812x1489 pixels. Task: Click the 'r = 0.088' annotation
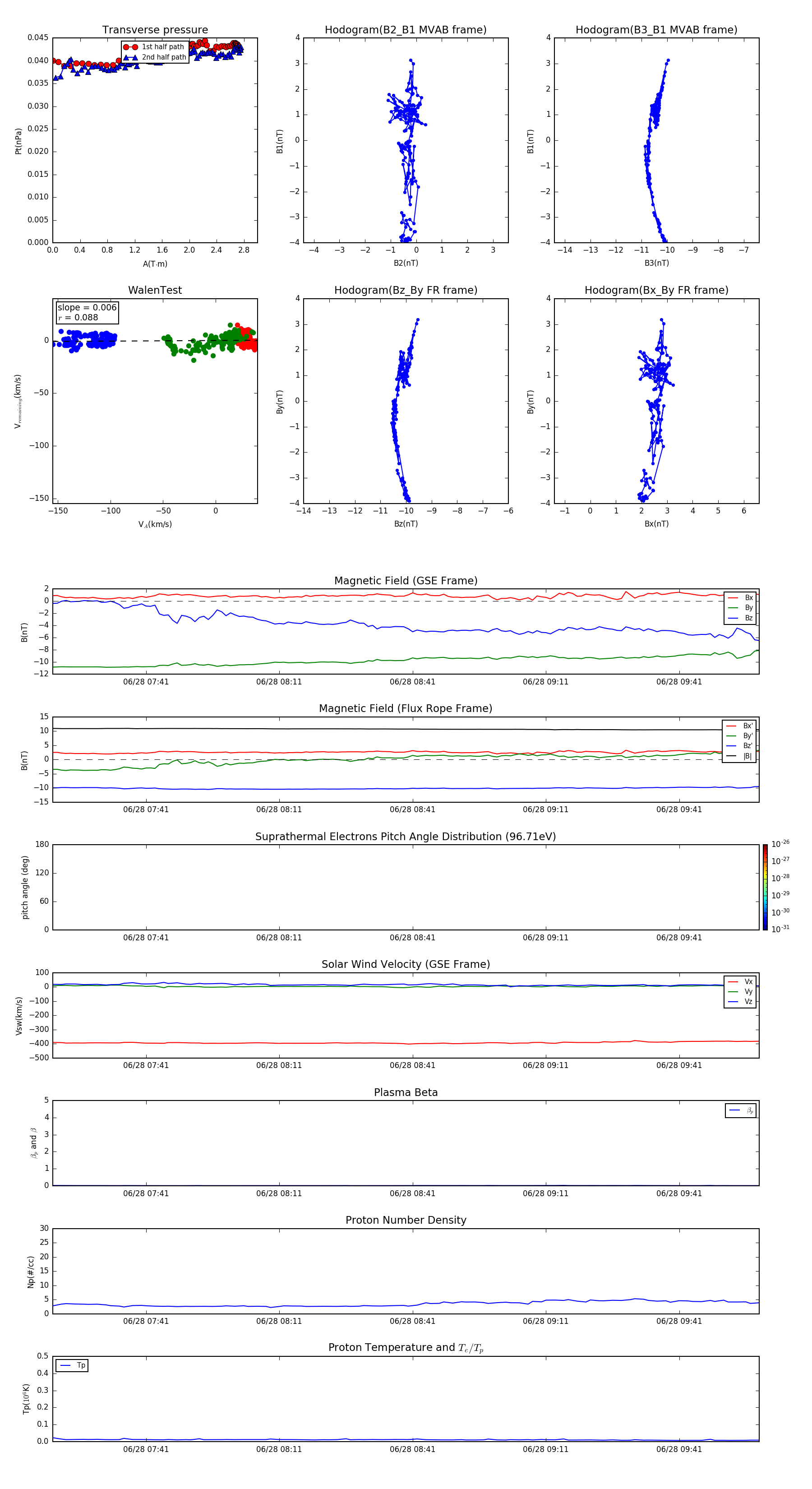(78, 317)
